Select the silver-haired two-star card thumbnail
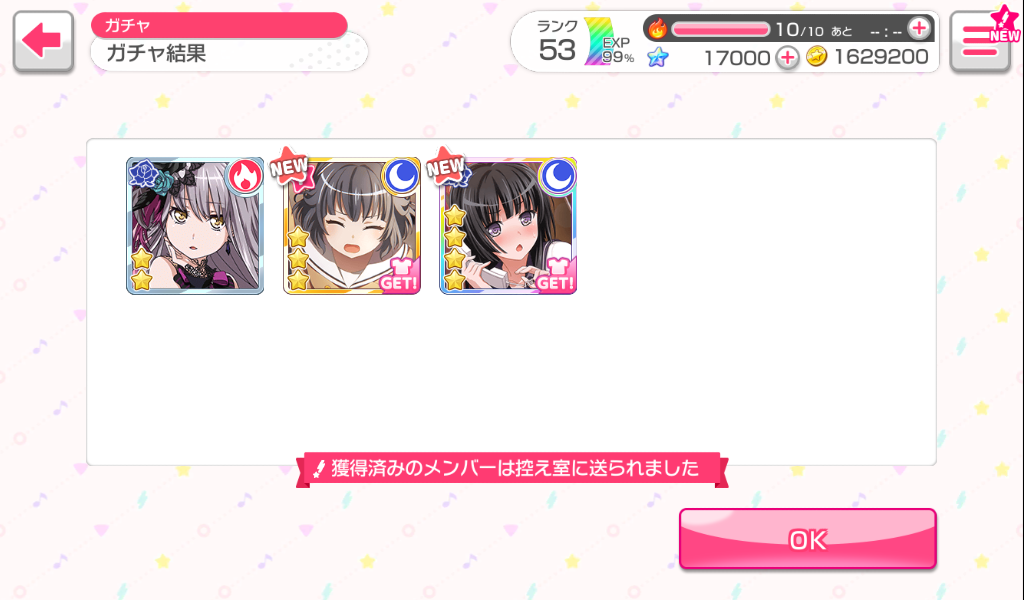 195,226
